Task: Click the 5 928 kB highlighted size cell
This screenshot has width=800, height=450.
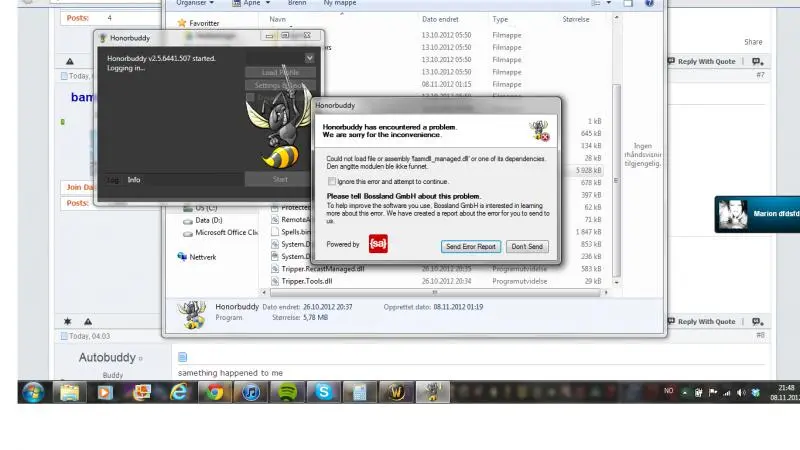Action: [588, 170]
